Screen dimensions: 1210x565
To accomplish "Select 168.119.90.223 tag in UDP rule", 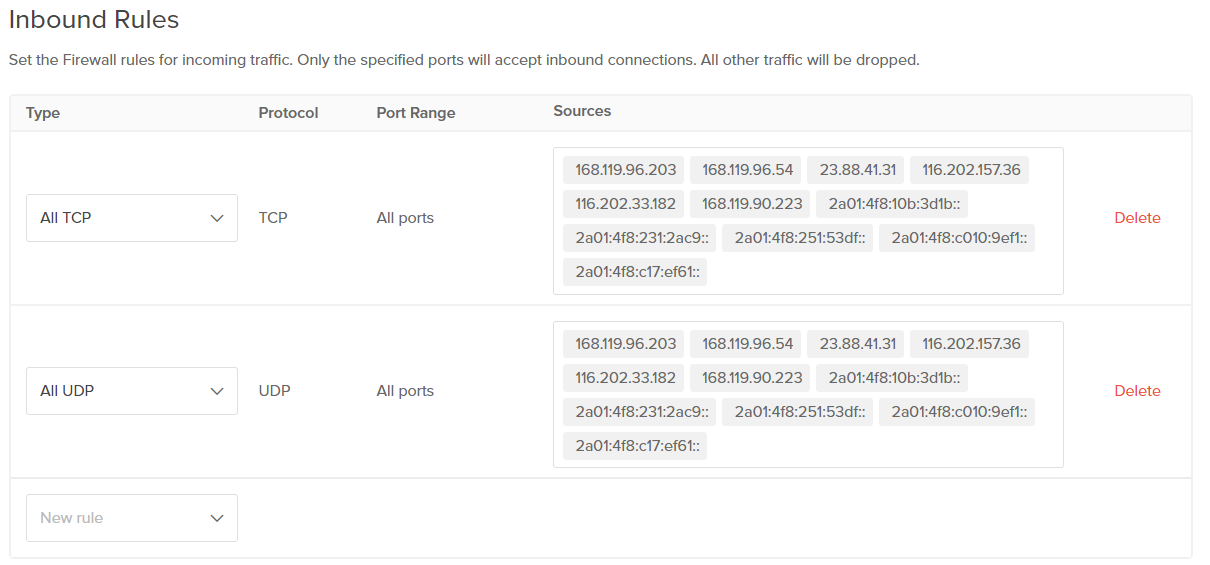I will click(752, 378).
